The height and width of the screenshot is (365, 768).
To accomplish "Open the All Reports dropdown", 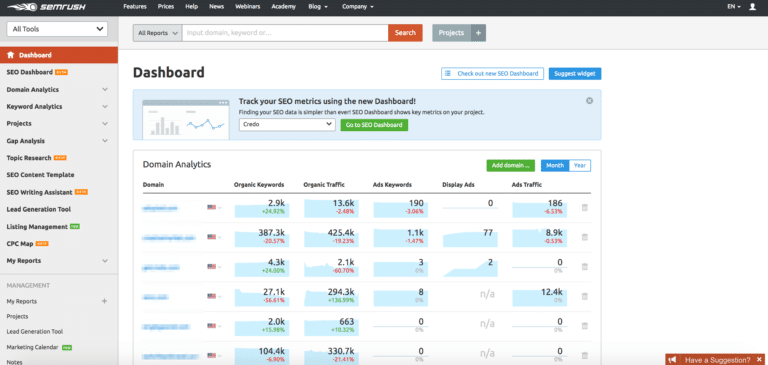I will [157, 33].
